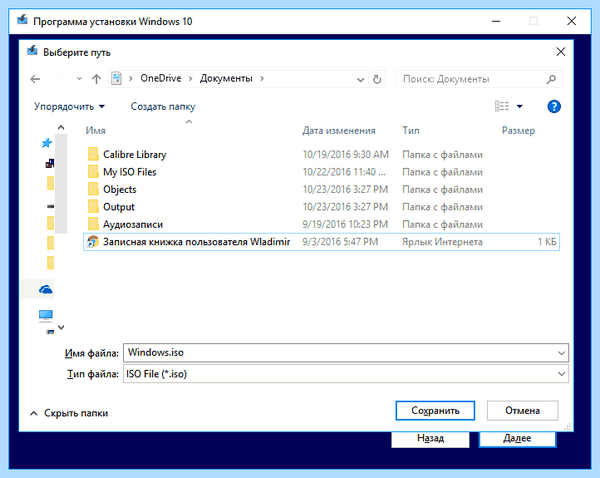The width and height of the screenshot is (600, 478).
Task: Change the view layout icon
Action: click(x=502, y=106)
